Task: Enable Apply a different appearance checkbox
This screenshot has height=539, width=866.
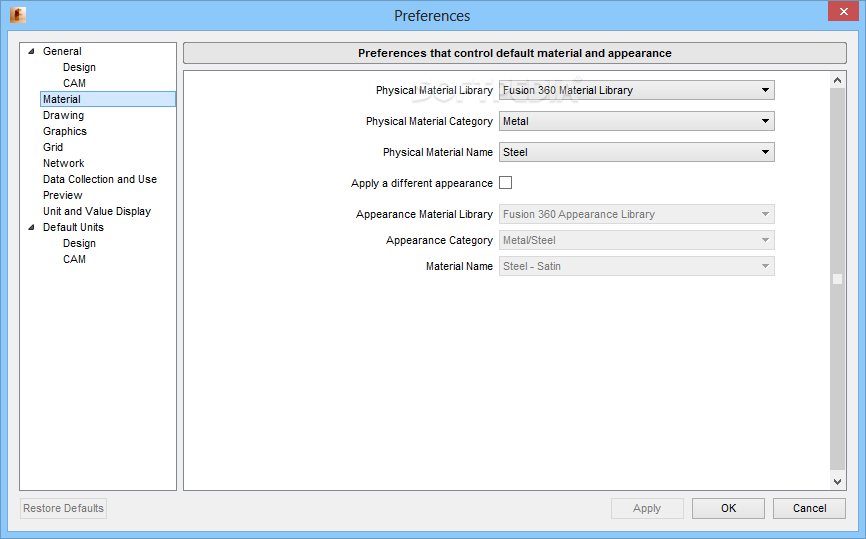Action: pyautogui.click(x=505, y=183)
